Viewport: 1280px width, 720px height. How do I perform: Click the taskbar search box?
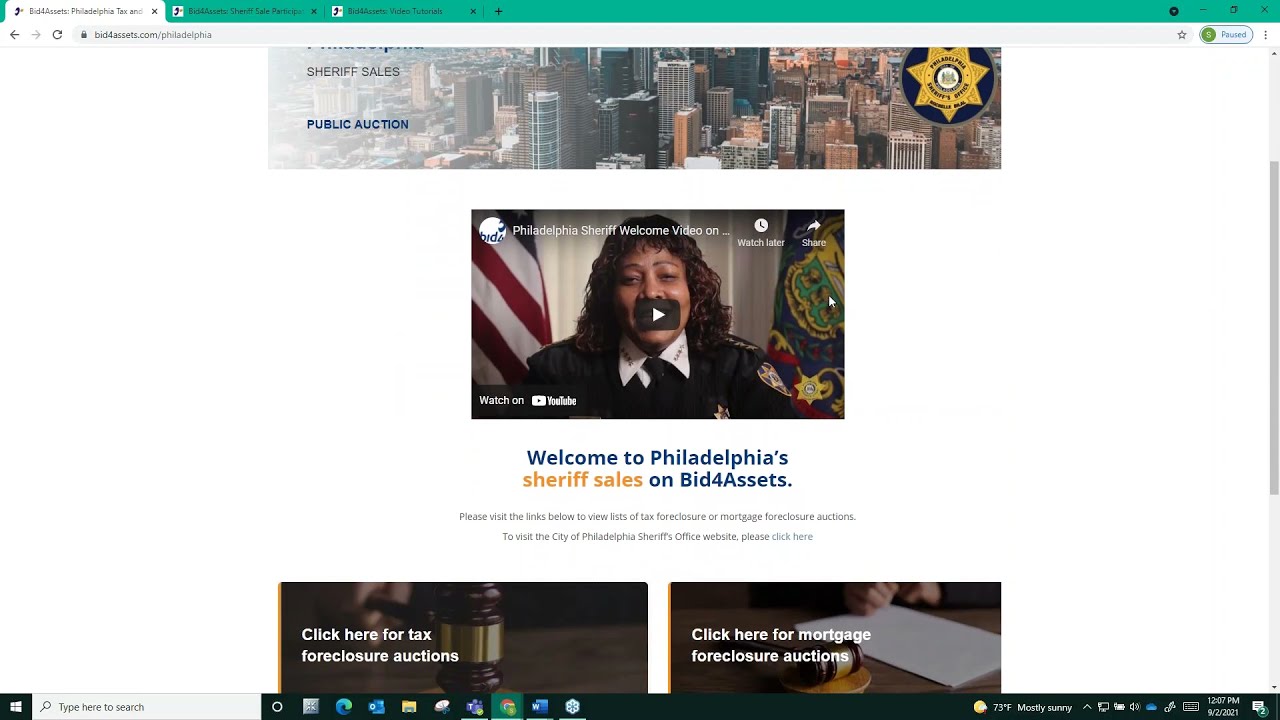pyautogui.click(x=146, y=707)
